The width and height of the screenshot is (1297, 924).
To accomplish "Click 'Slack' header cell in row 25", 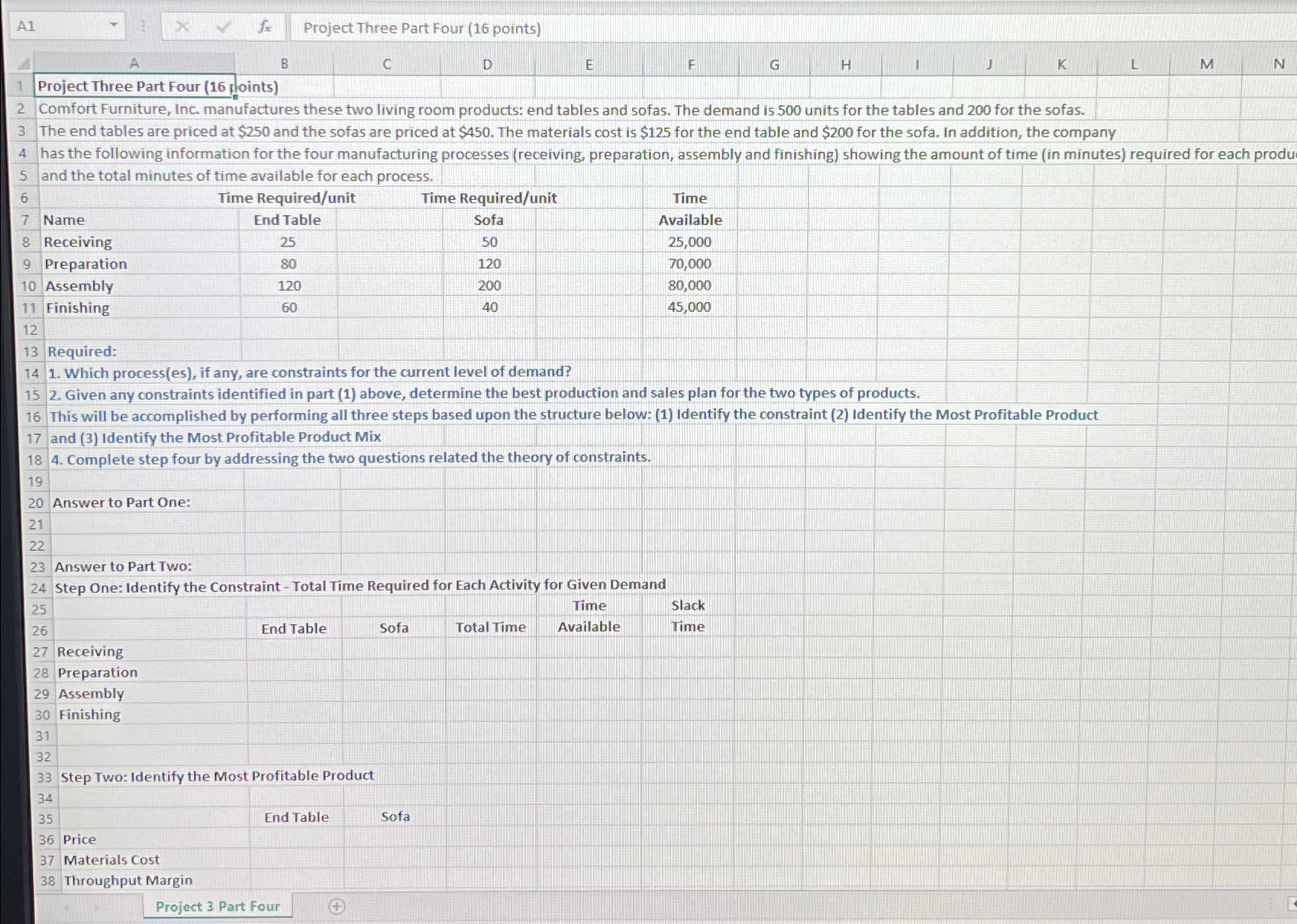I will click(688, 605).
